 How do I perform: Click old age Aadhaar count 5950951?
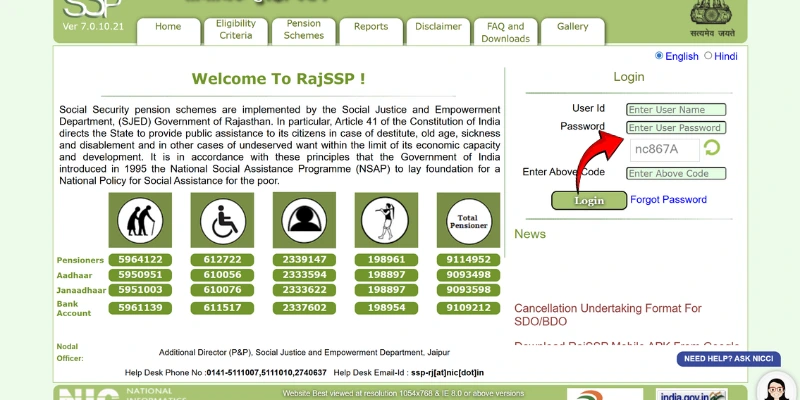[140, 275]
